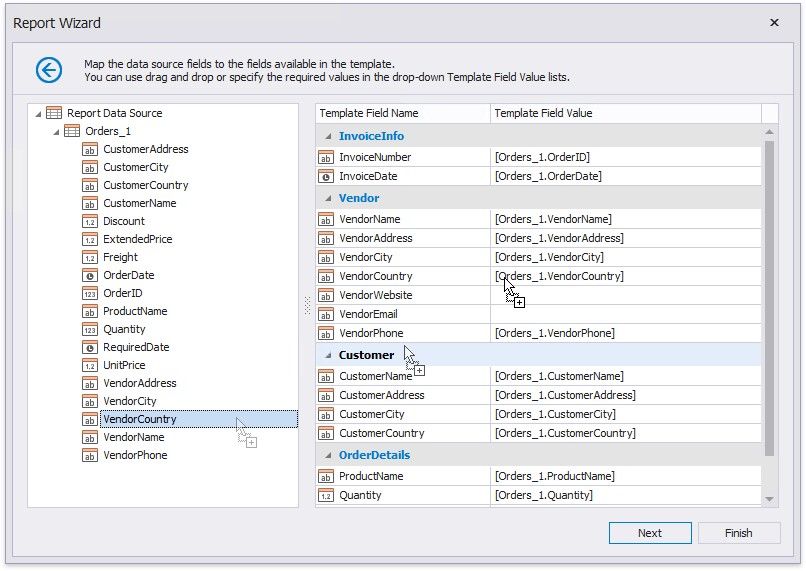Click the InvoiceDate clock icon in template list
The width and height of the screenshot is (806, 571).
coord(326,176)
